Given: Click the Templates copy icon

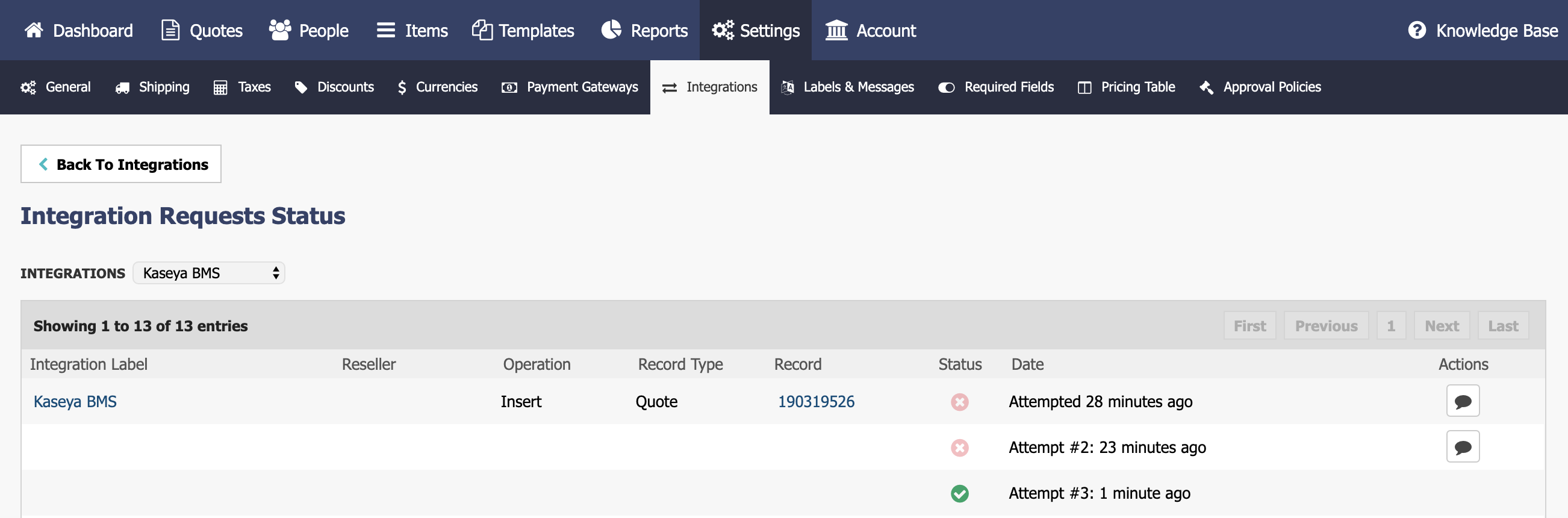Looking at the screenshot, I should (x=482, y=30).
